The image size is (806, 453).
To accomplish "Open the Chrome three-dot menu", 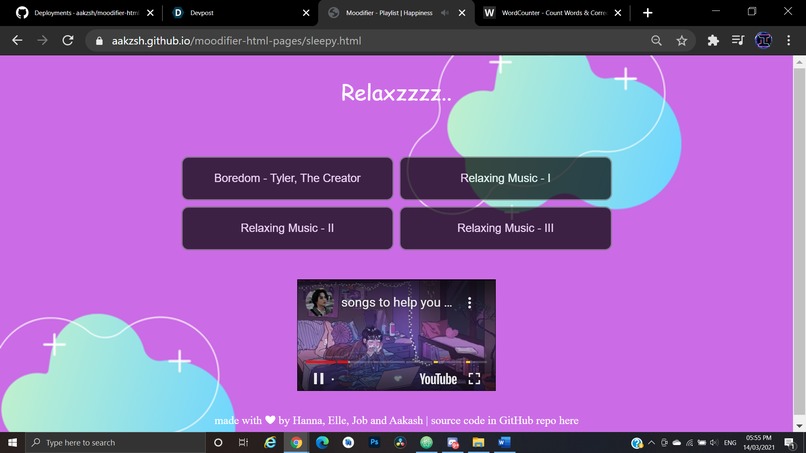I will point(789,41).
